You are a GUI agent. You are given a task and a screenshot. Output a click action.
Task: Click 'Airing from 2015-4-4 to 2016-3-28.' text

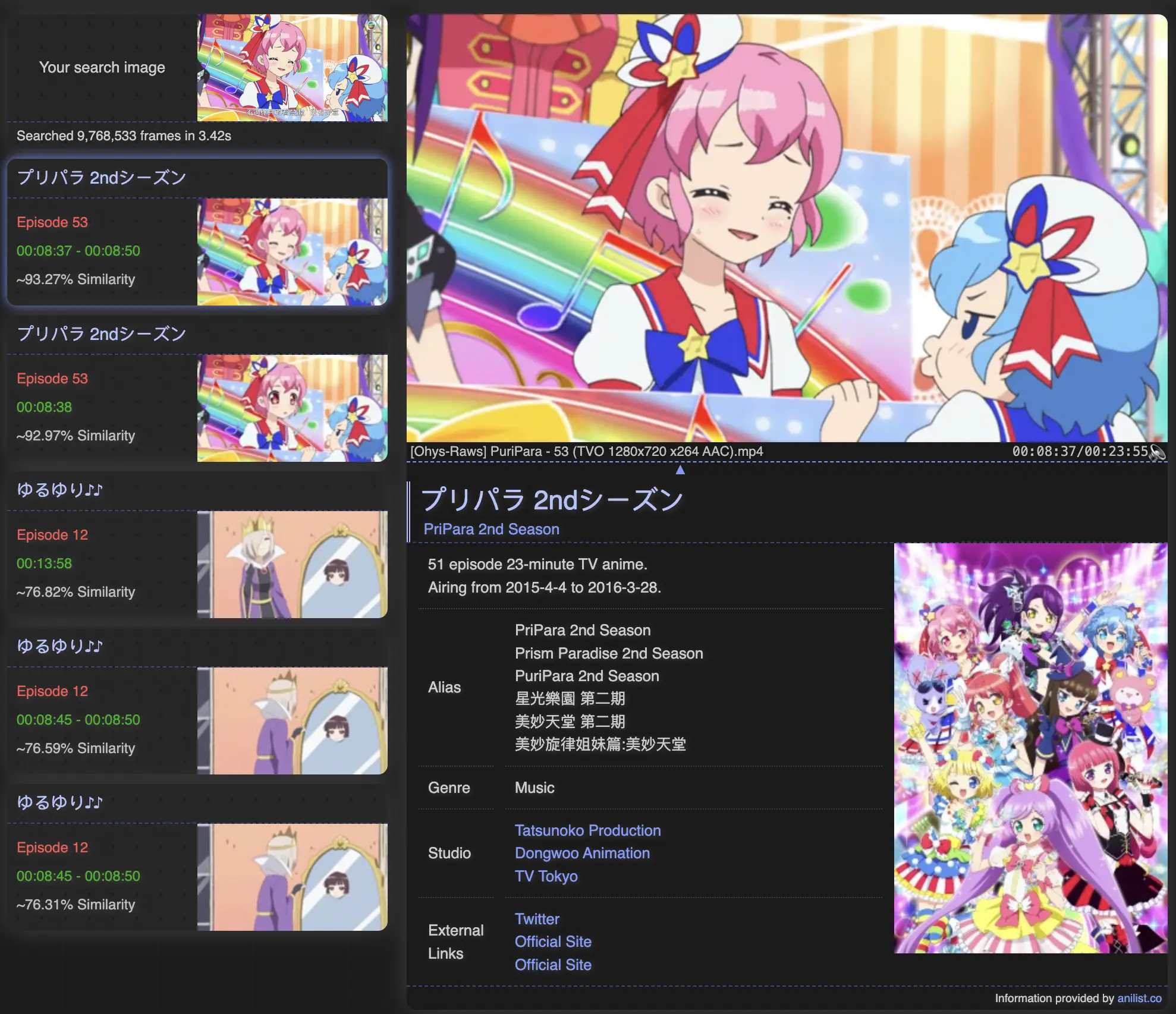click(545, 587)
